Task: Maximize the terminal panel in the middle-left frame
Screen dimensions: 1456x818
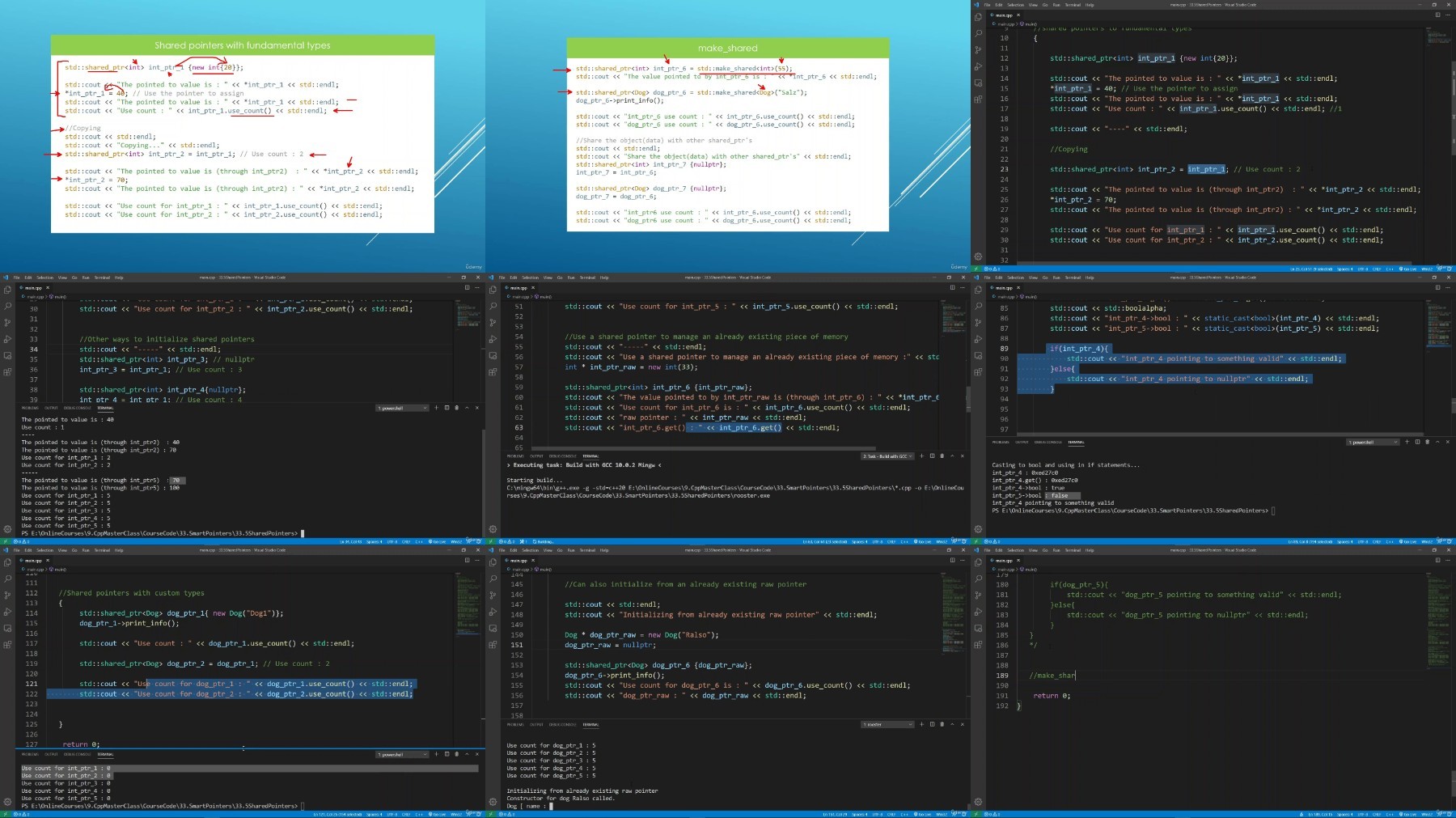Action: 467,408
